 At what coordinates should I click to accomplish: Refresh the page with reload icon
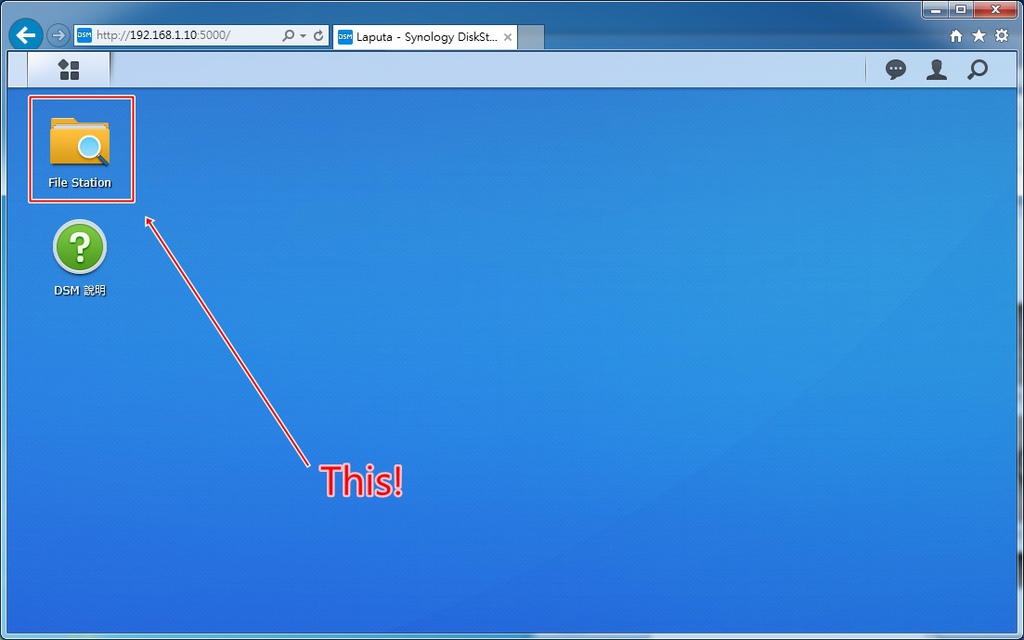pos(319,35)
